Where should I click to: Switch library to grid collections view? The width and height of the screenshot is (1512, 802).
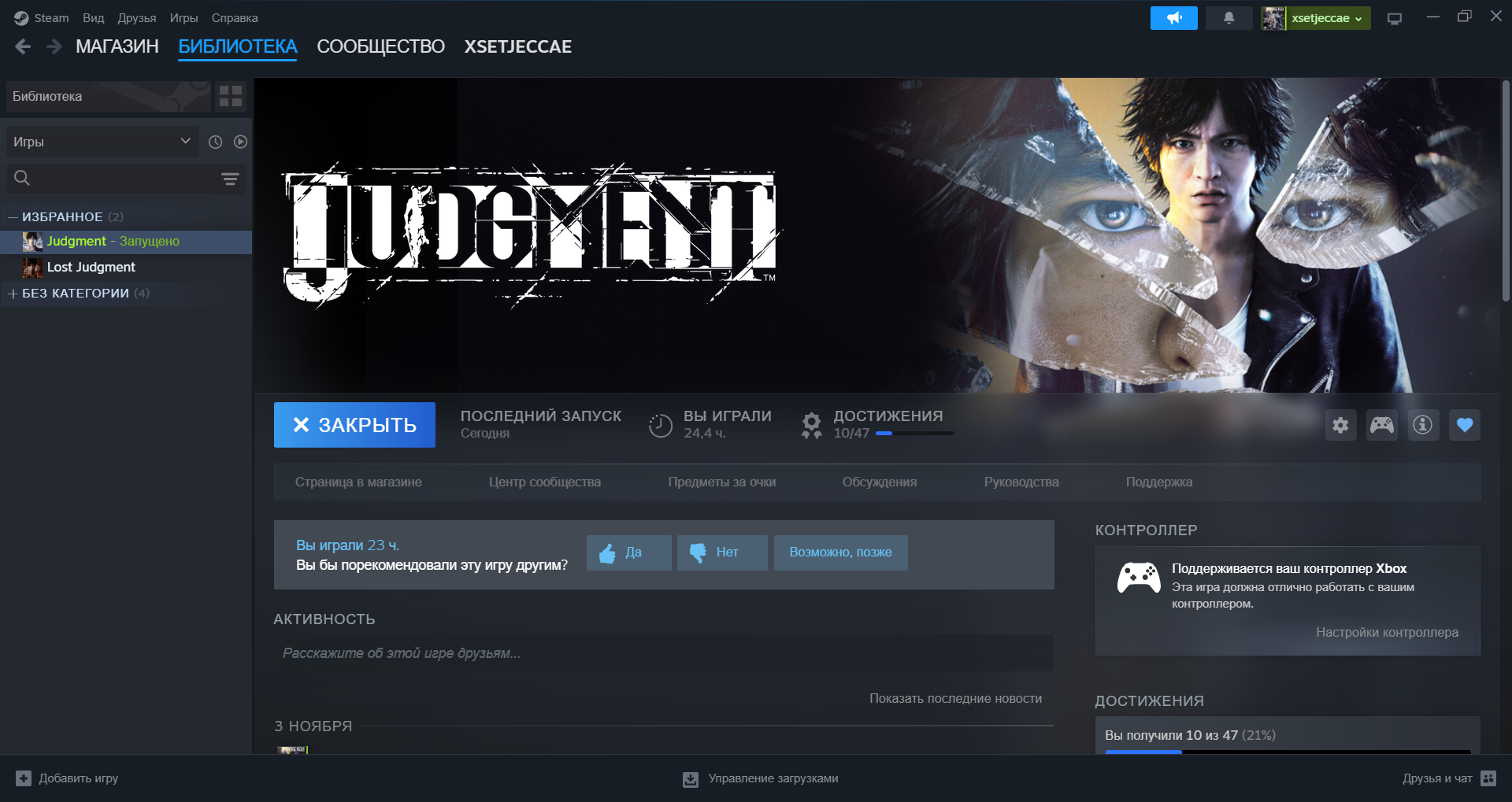[231, 97]
